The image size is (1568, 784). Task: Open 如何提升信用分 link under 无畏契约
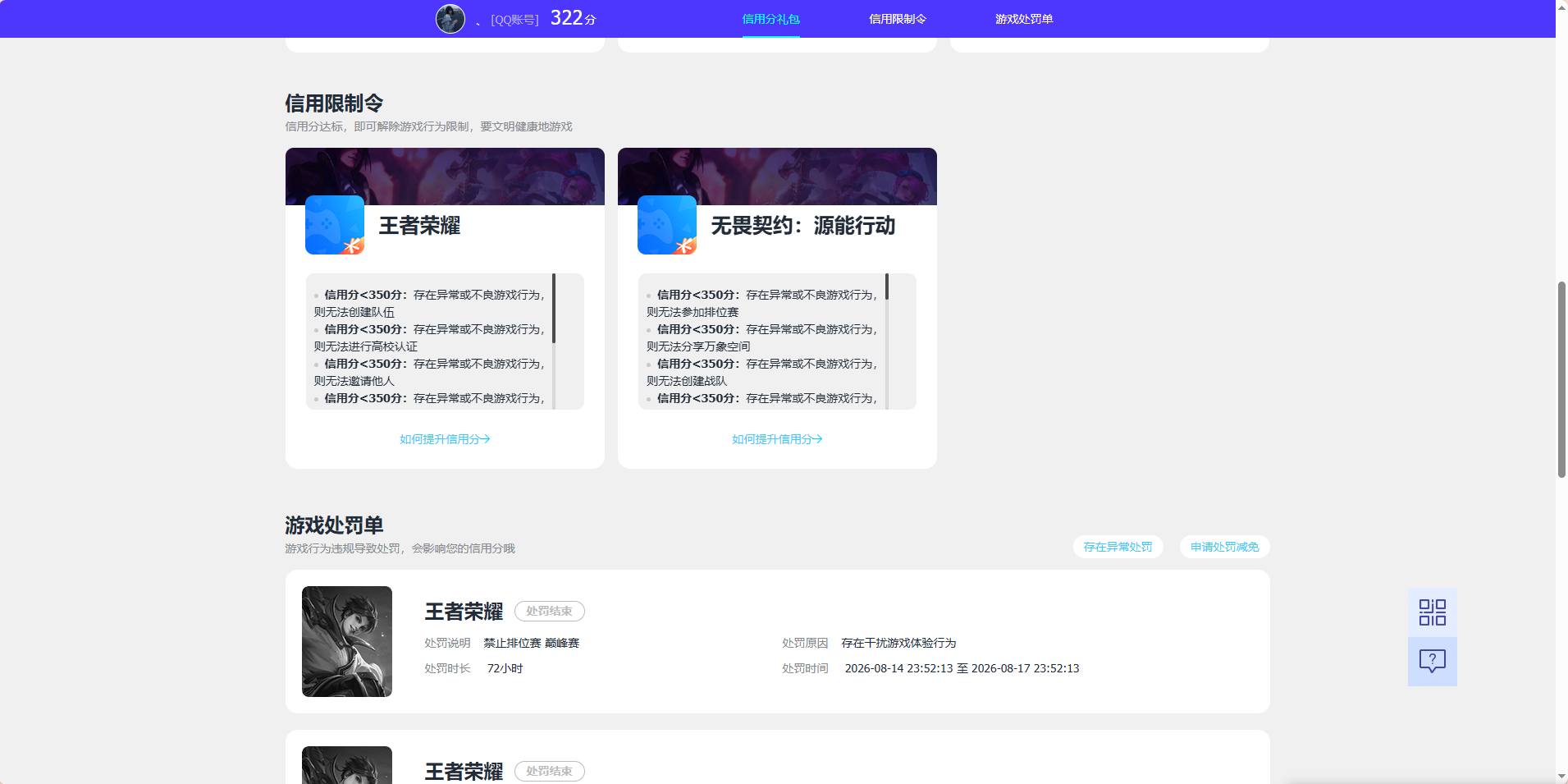click(x=777, y=439)
